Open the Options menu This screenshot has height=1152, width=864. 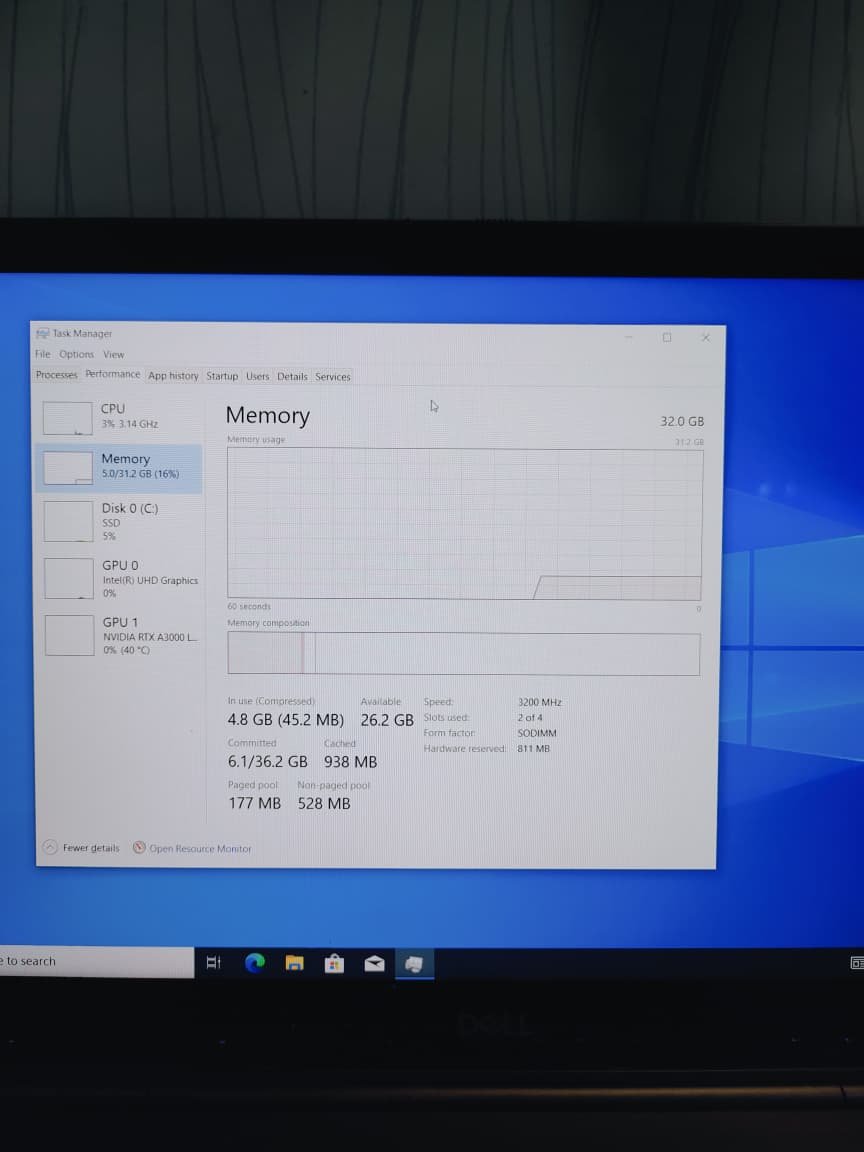(x=76, y=354)
